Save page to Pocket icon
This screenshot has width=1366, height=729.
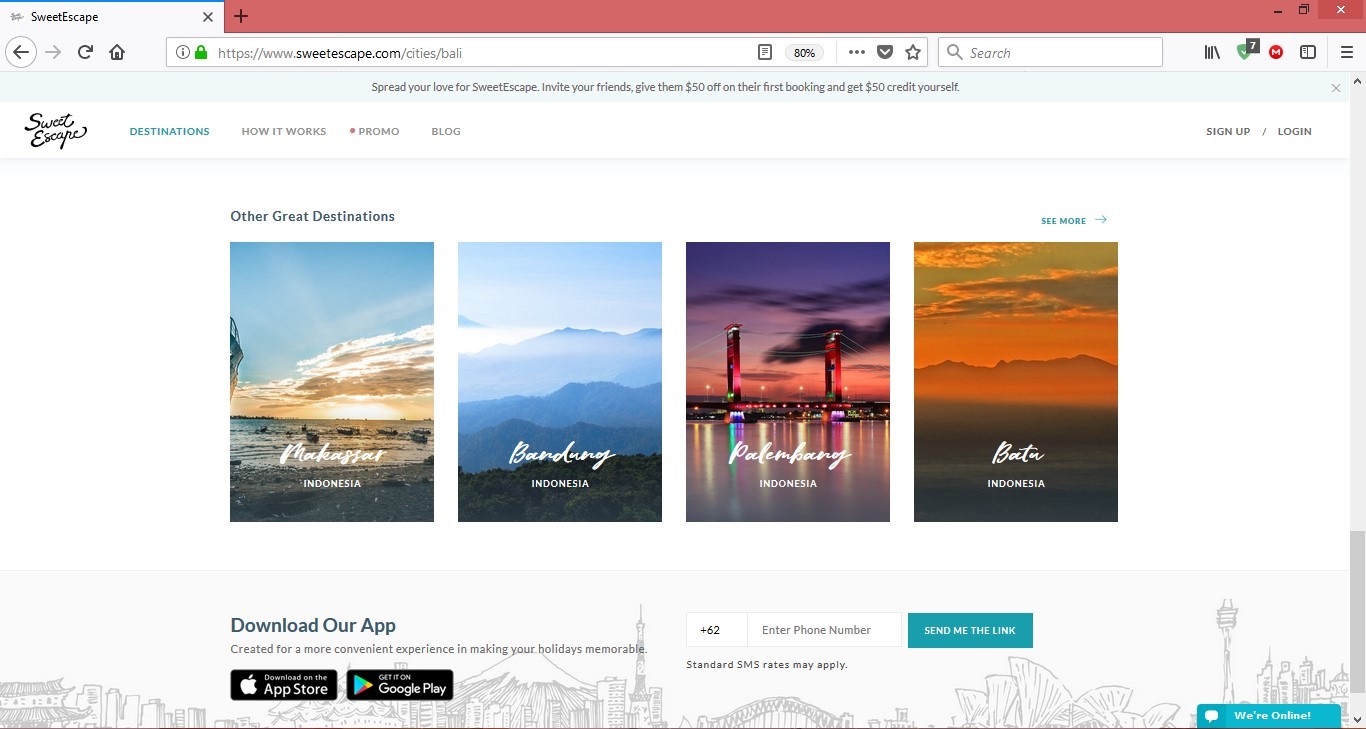(x=885, y=52)
